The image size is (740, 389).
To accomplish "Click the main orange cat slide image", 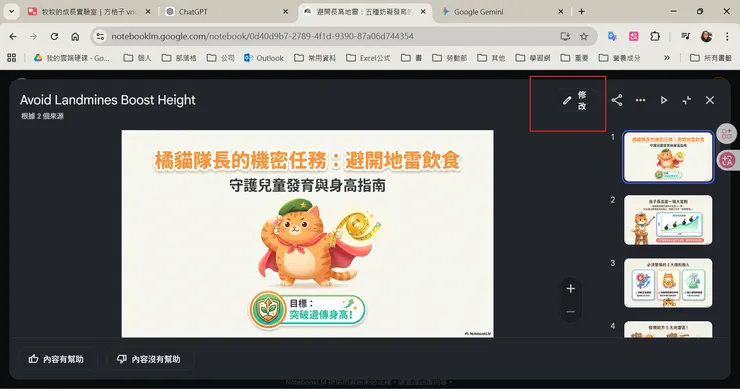I will click(x=308, y=234).
